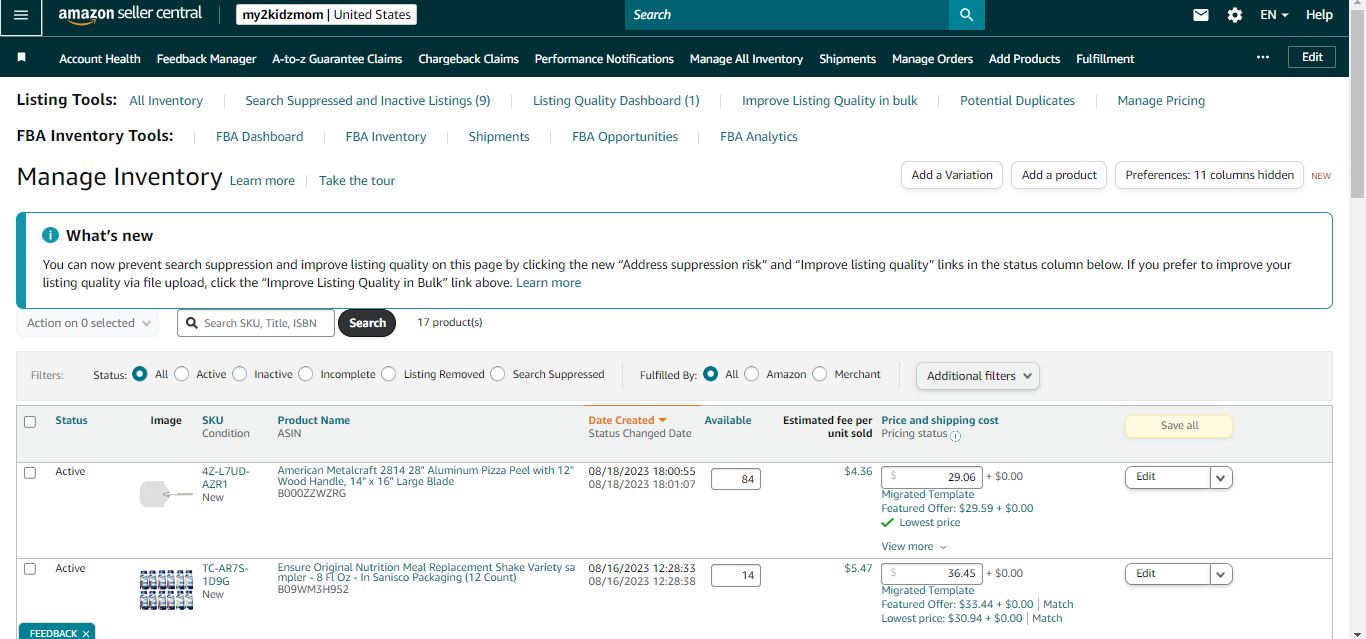Select checkbox for the Pizza Peel row
1366x639 pixels.
point(30,473)
